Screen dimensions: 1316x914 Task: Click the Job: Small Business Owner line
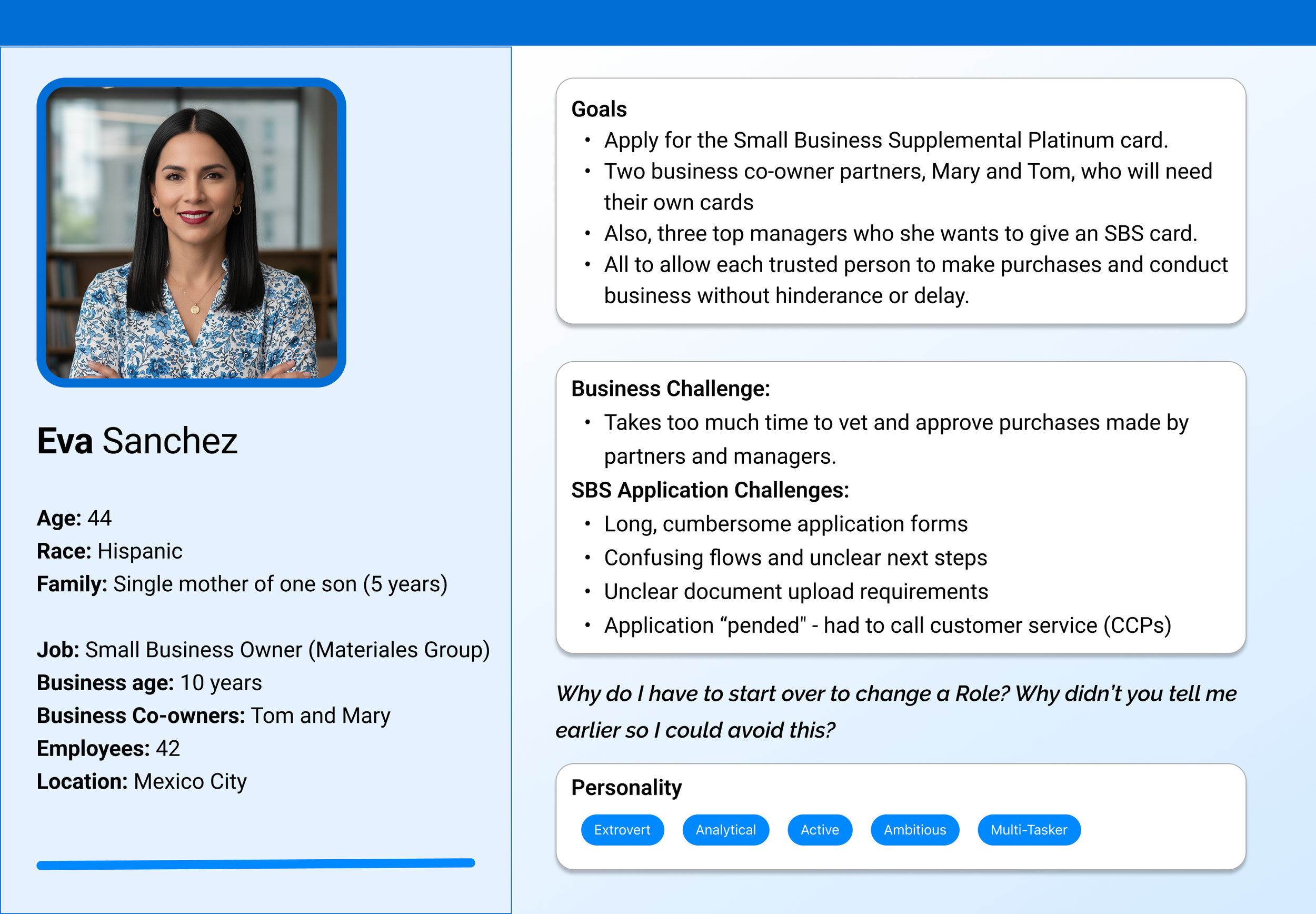click(263, 649)
